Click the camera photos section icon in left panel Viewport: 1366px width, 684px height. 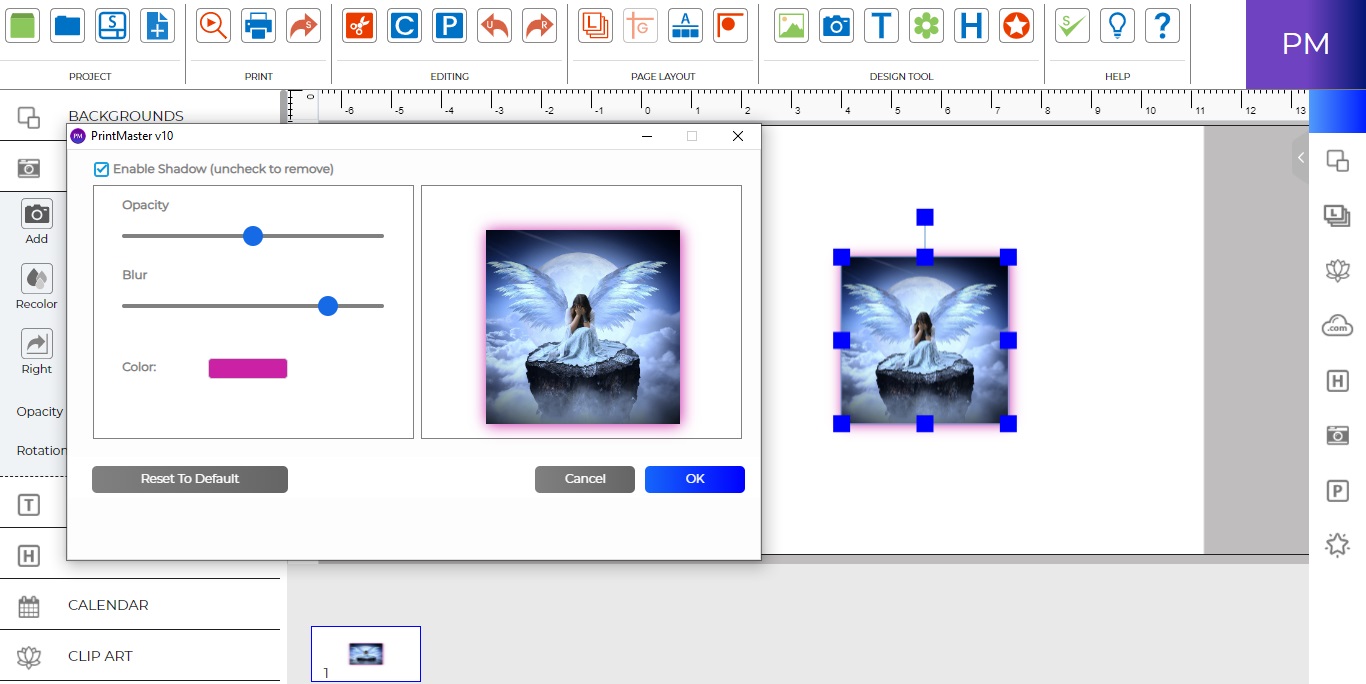pyautogui.click(x=29, y=167)
